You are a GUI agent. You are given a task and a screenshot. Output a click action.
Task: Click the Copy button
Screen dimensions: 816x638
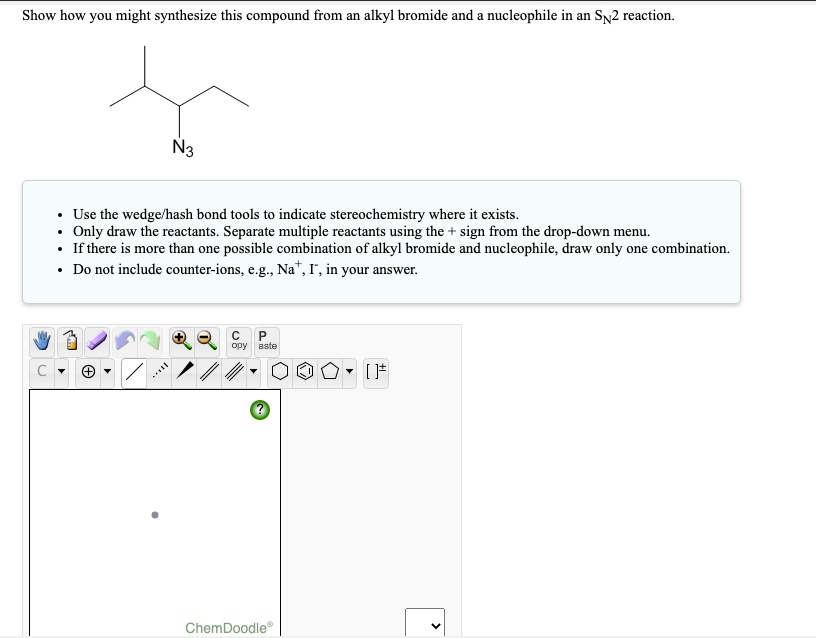pyautogui.click(x=236, y=341)
